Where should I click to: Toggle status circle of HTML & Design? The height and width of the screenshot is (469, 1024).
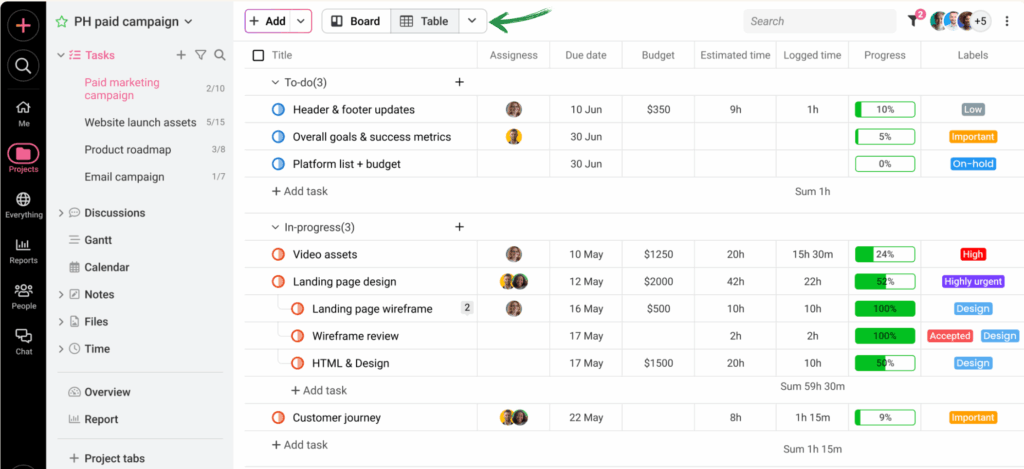click(298, 363)
